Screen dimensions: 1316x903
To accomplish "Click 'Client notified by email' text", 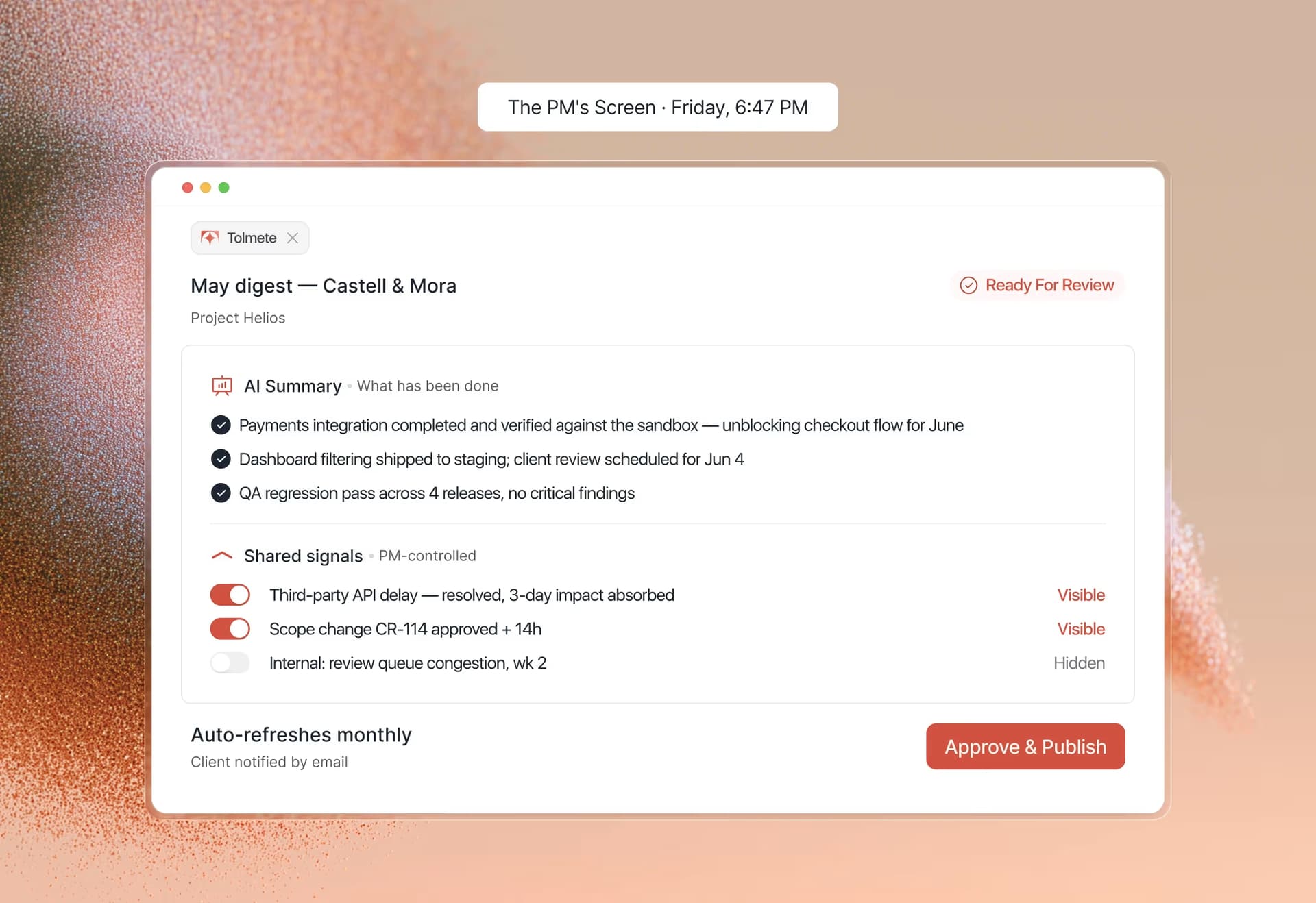I will tap(269, 762).
